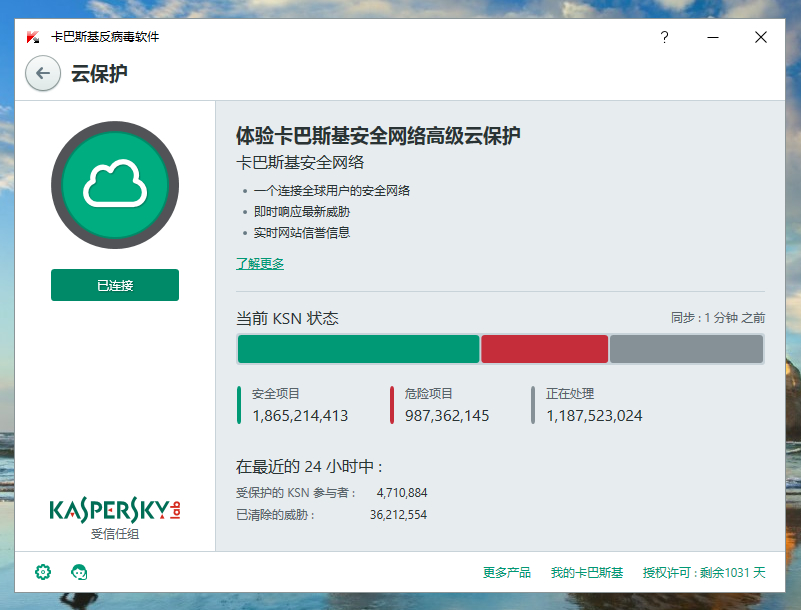
Task: Click the dangerous items count 987,362,145
Action: 447,416
